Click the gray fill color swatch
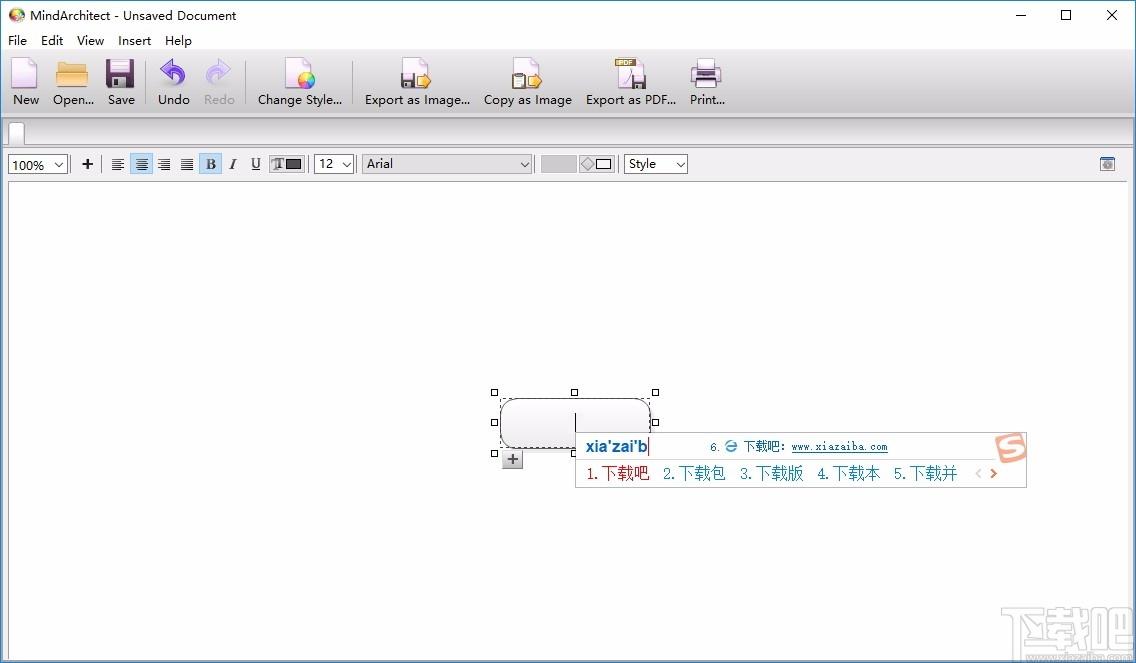The image size is (1136, 663). click(x=559, y=164)
